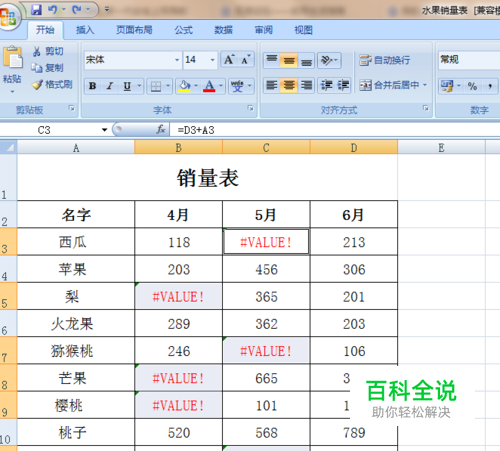Toggle italic formatting
Screen dimensions: 500x451
pyautogui.click(x=110, y=86)
